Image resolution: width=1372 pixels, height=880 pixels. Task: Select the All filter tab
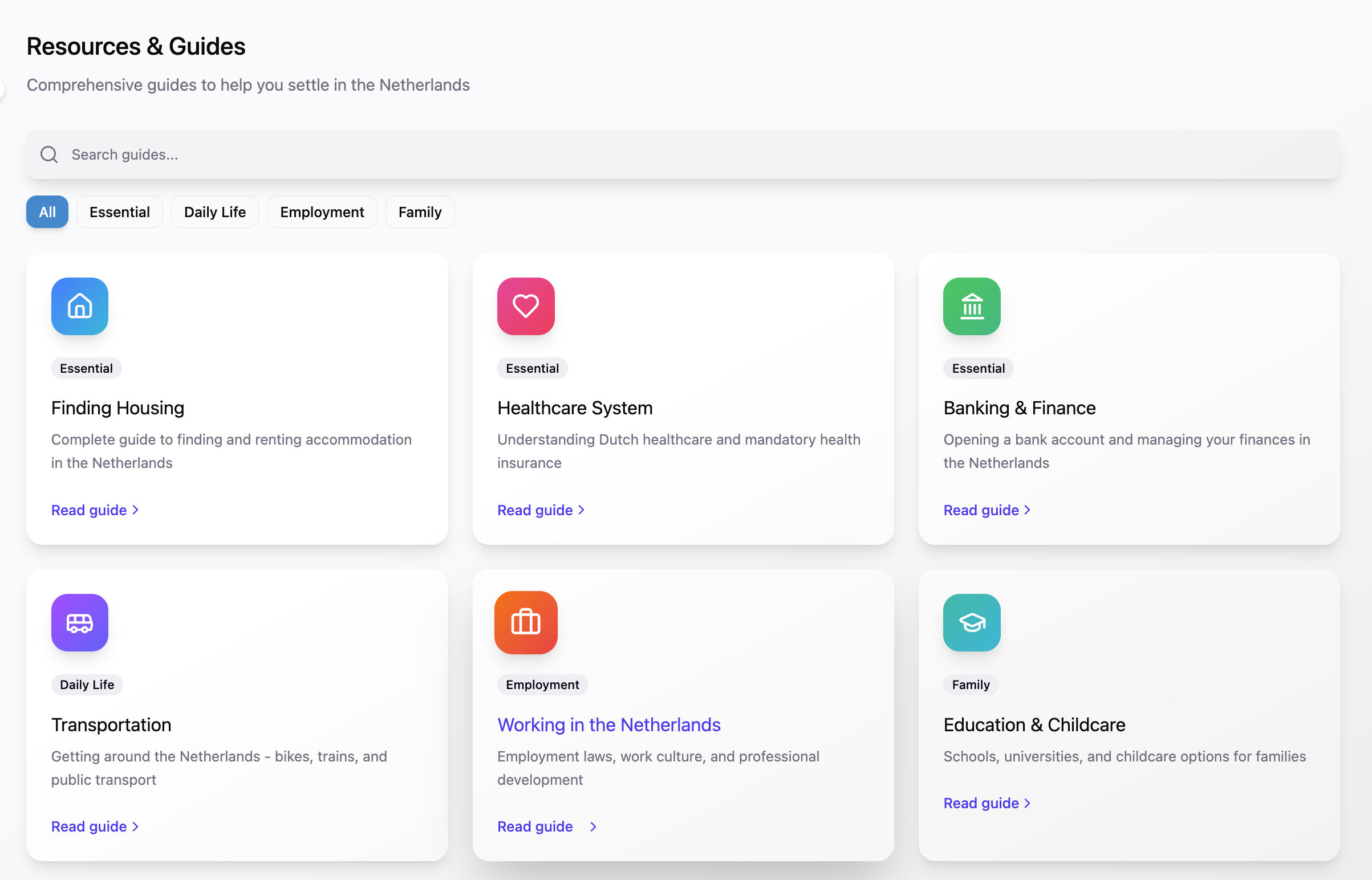tap(47, 211)
